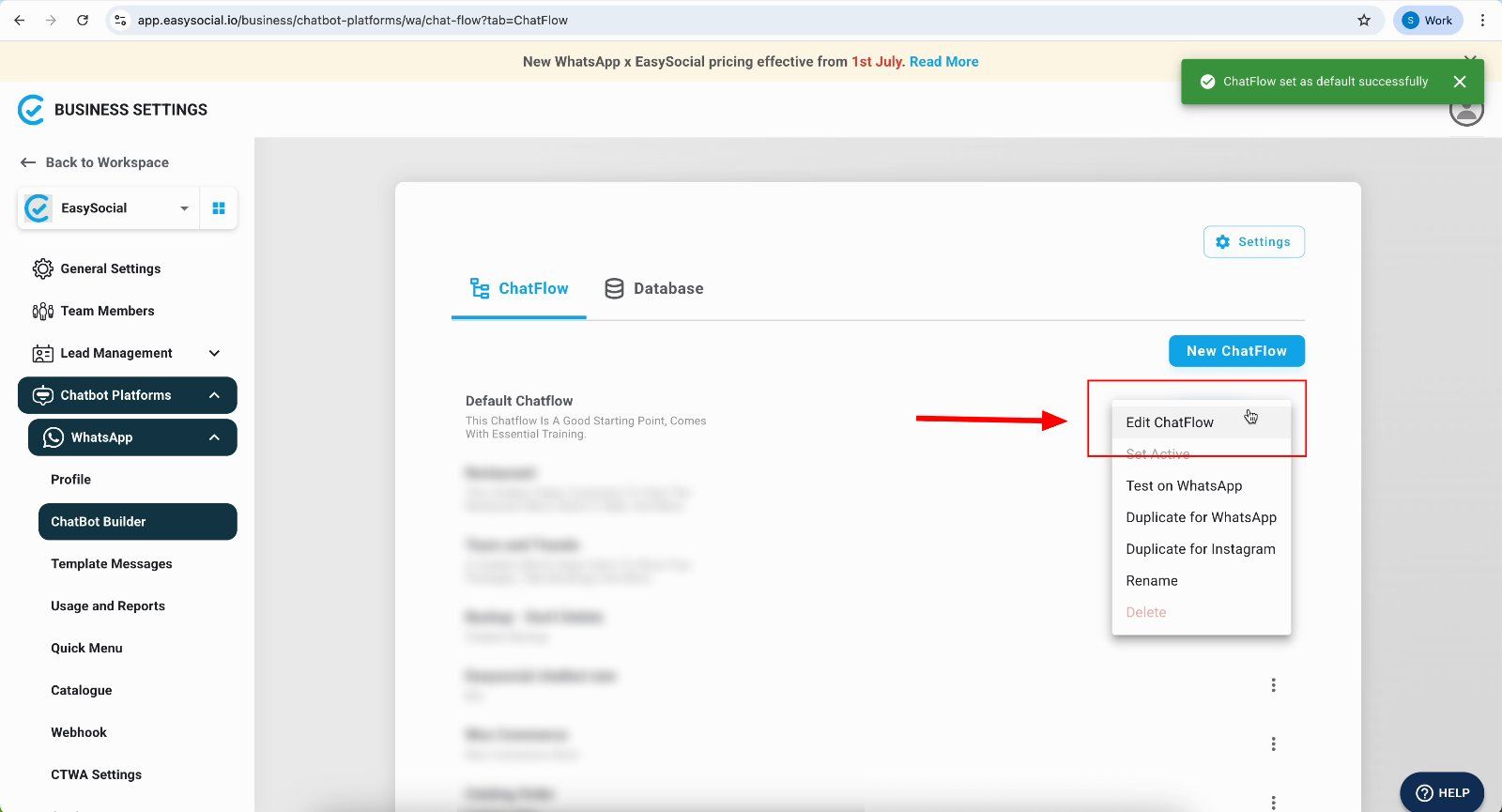
Task: Open the user account avatar
Action: (x=1466, y=111)
